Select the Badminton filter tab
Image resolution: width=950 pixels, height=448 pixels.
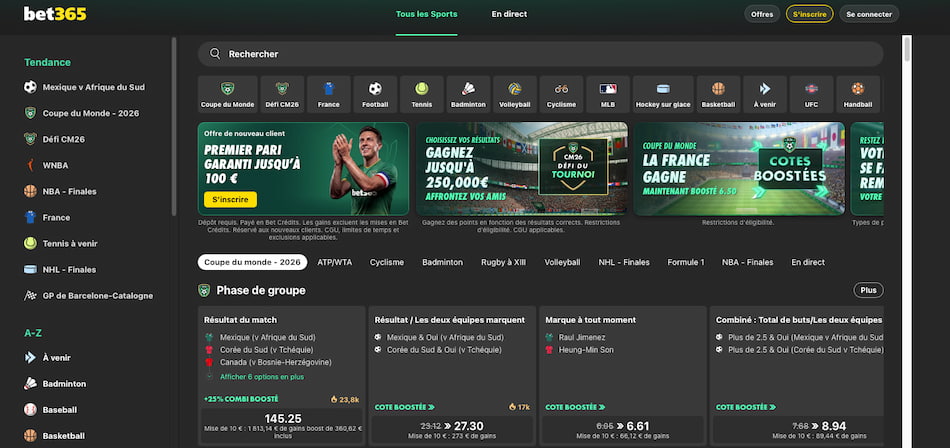pos(442,262)
